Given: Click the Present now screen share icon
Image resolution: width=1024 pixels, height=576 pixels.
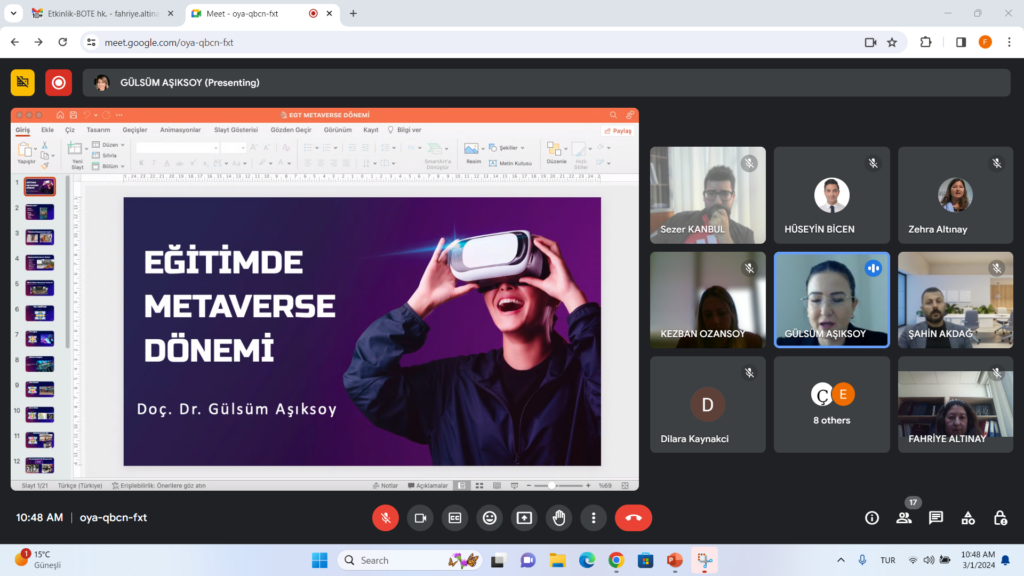Looking at the screenshot, I should click(524, 518).
